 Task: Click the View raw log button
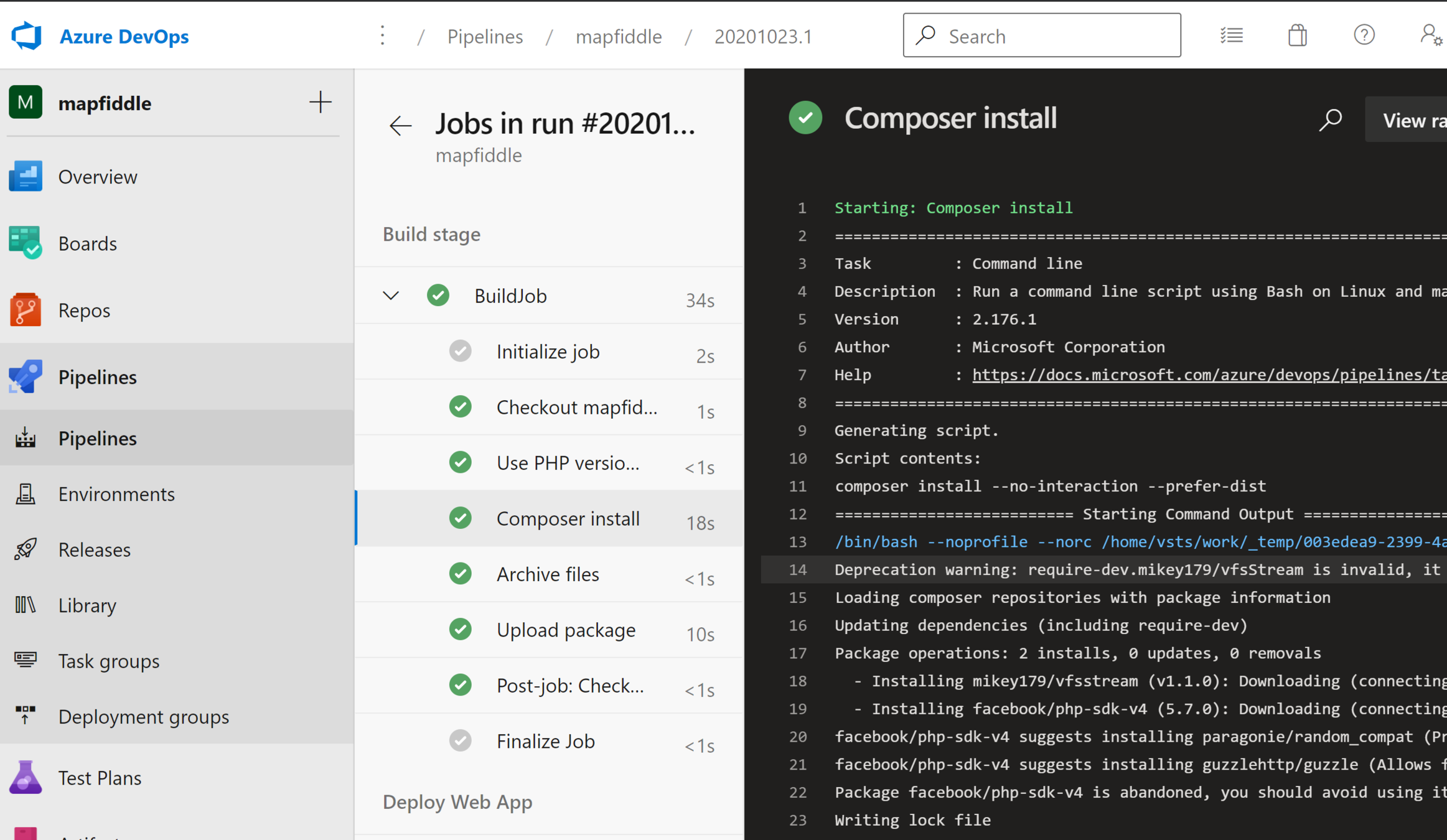click(x=1411, y=120)
